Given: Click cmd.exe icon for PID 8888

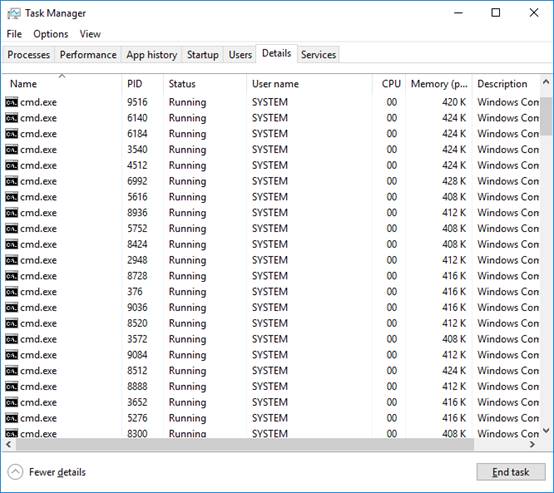Looking at the screenshot, I should tap(11, 387).
